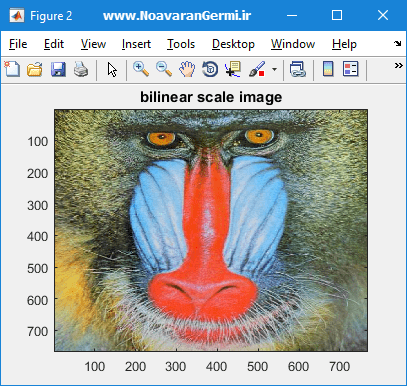This screenshot has height=386, width=407.
Task: Click x-axis tick label 100
Action: tap(95, 367)
